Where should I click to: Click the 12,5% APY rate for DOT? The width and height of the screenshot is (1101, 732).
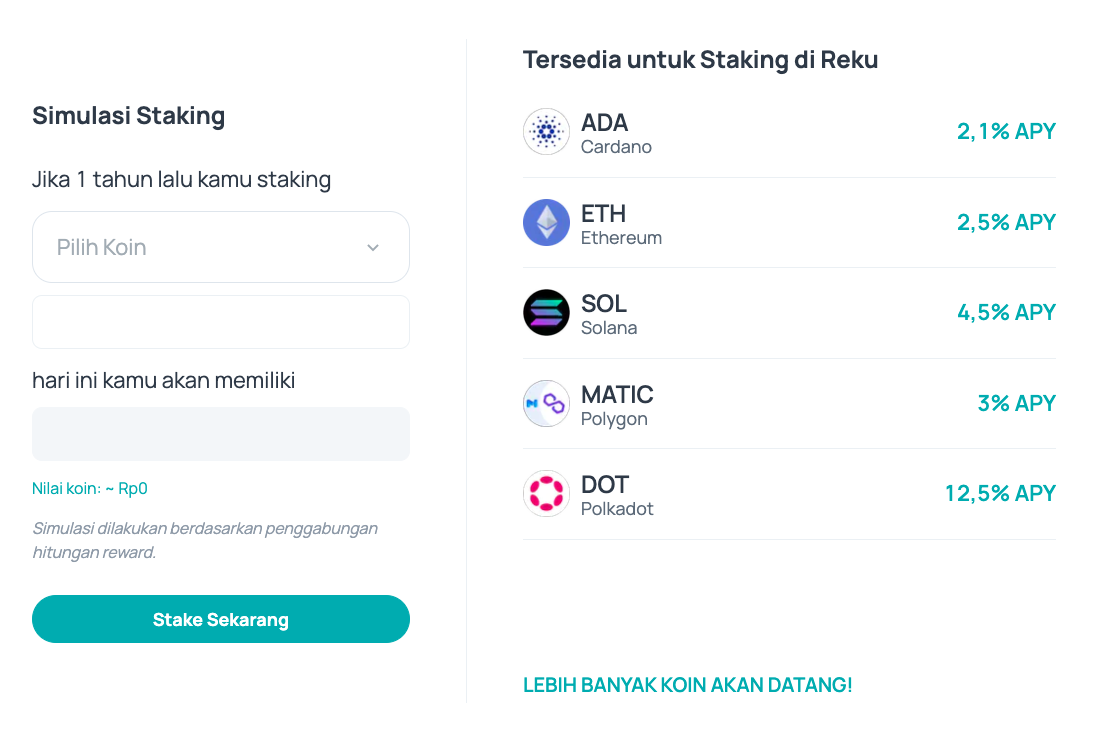1000,493
